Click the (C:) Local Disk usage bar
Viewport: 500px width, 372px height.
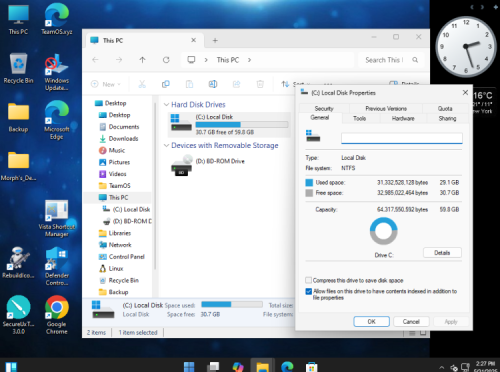coord(242,125)
